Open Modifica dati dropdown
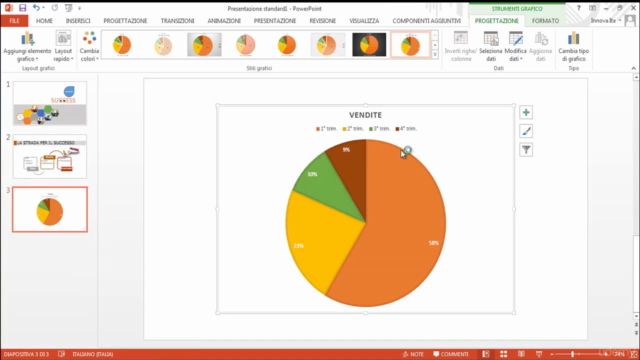This screenshot has width=640, height=360. [516, 47]
